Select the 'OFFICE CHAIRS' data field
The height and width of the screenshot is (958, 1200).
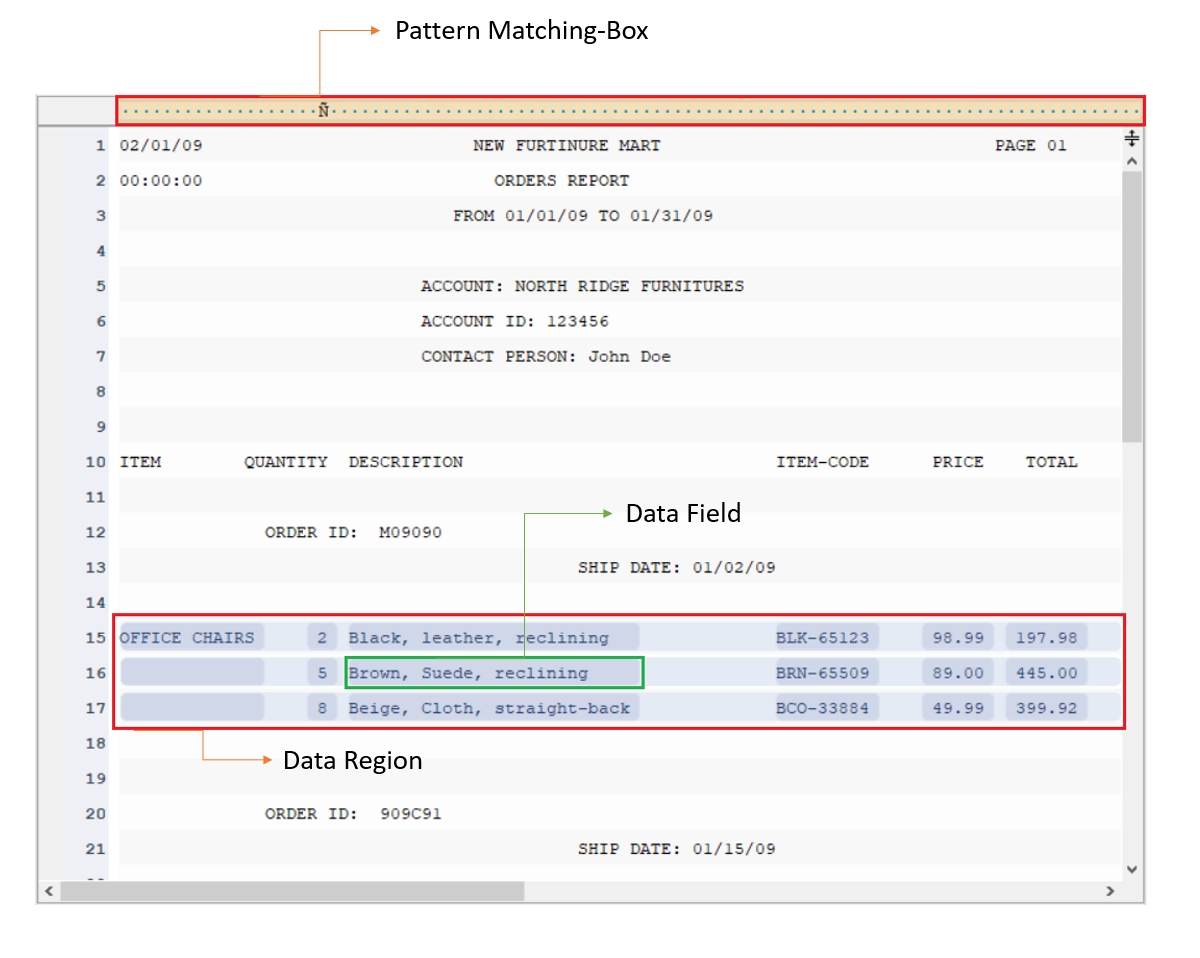tap(190, 638)
